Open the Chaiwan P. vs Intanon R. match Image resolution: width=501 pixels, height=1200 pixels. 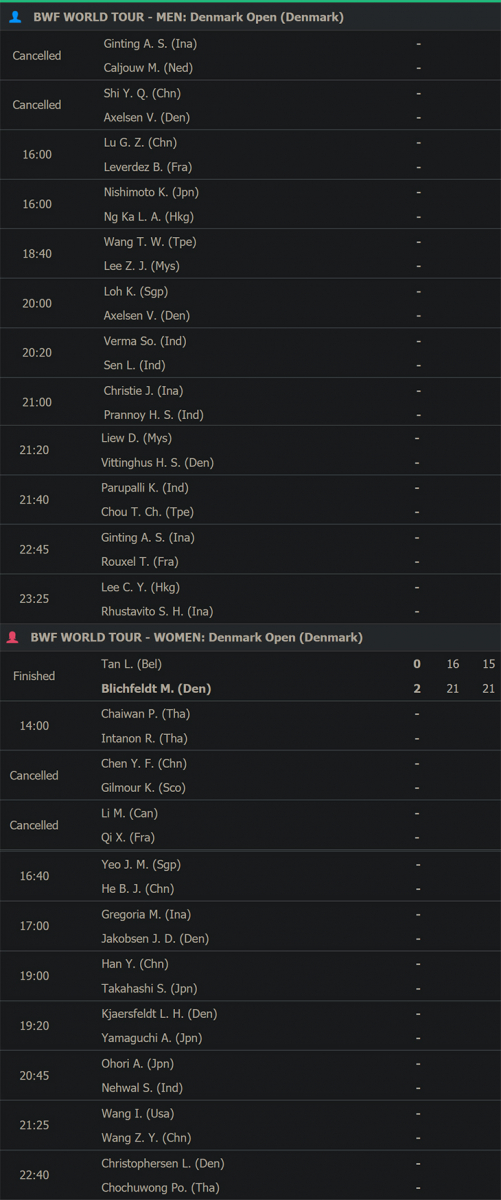tap(250, 726)
